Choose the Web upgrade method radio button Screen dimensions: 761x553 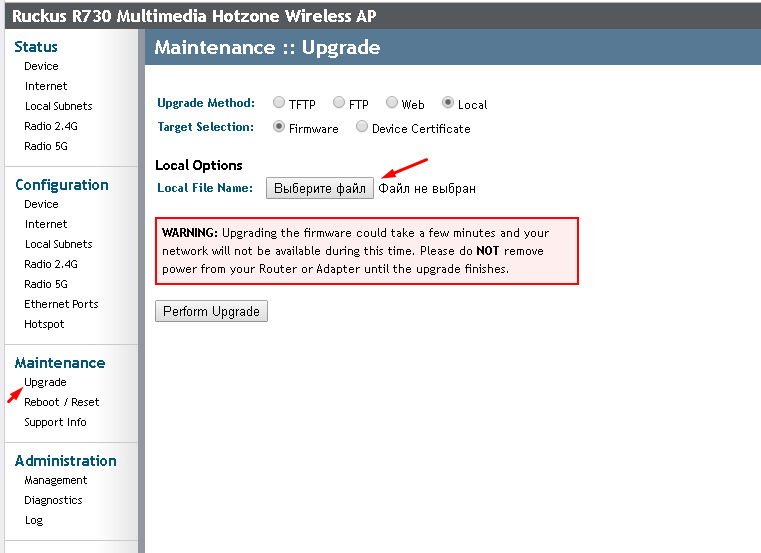[392, 102]
